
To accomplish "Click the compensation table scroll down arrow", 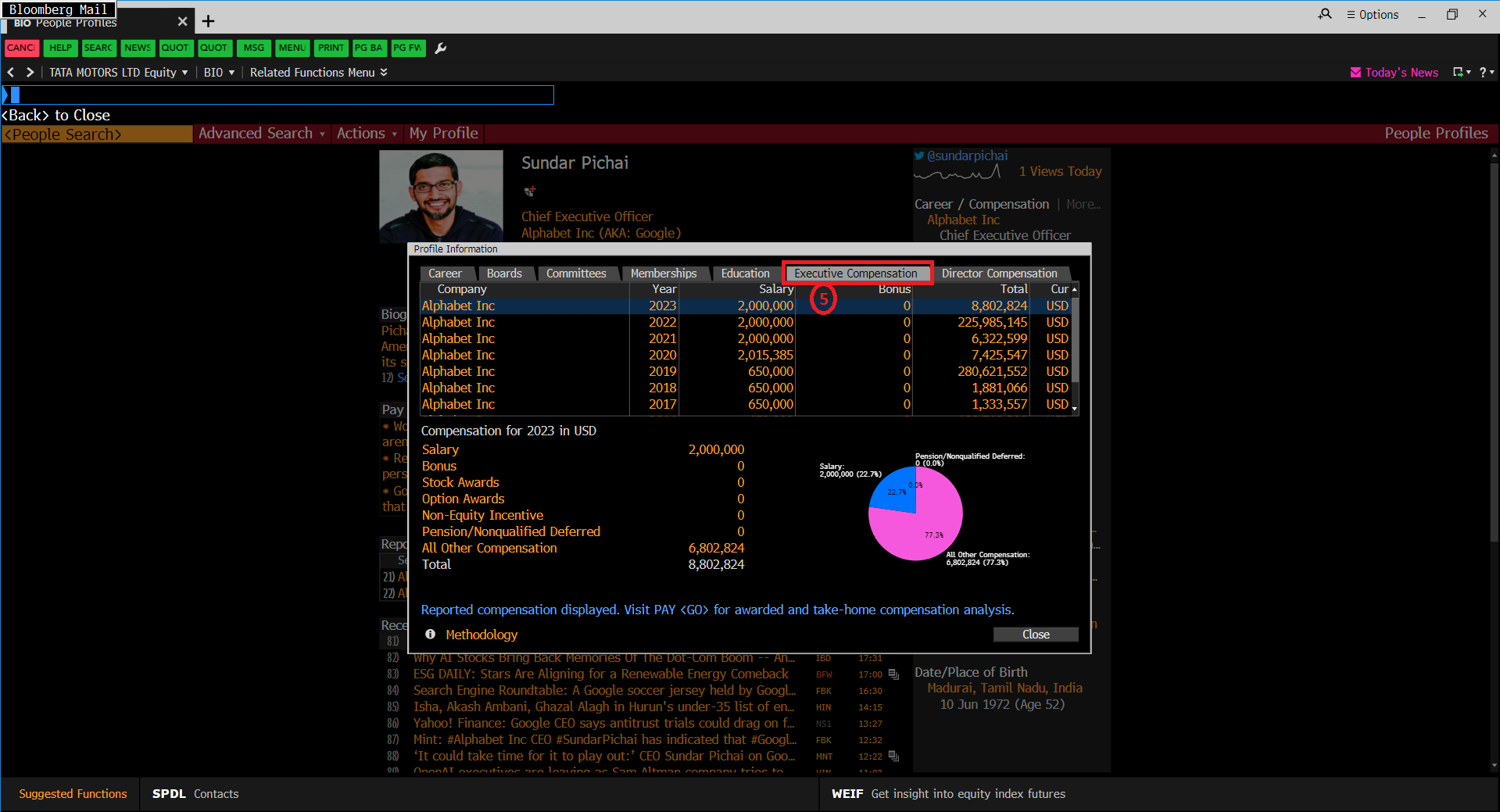I will tap(1075, 409).
